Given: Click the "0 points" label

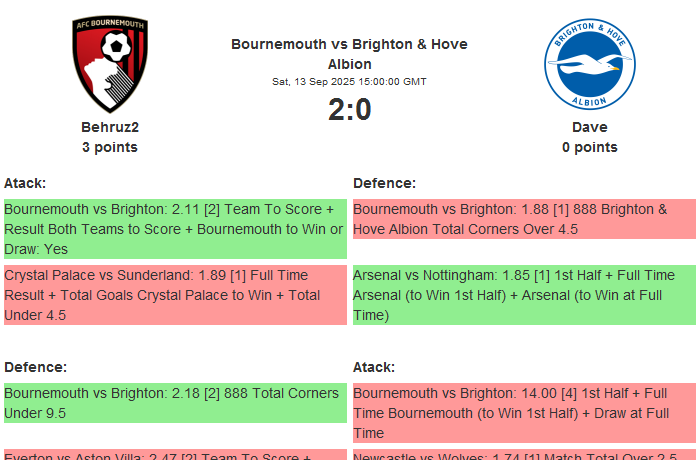Looking at the screenshot, I should [x=590, y=147].
